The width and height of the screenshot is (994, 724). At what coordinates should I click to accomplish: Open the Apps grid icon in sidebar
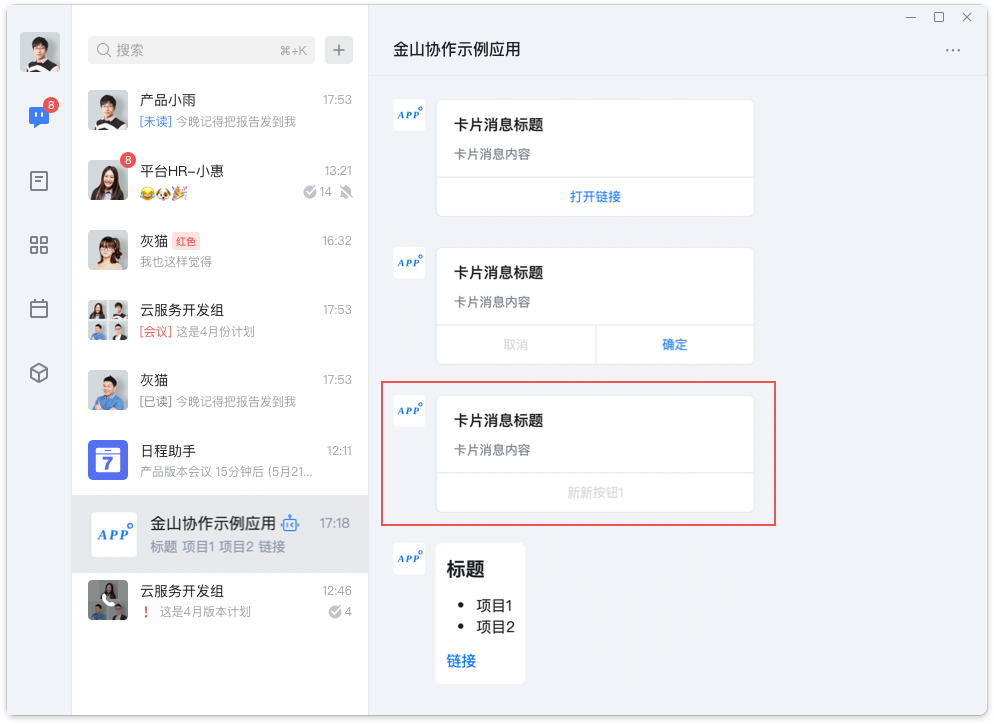tap(38, 245)
